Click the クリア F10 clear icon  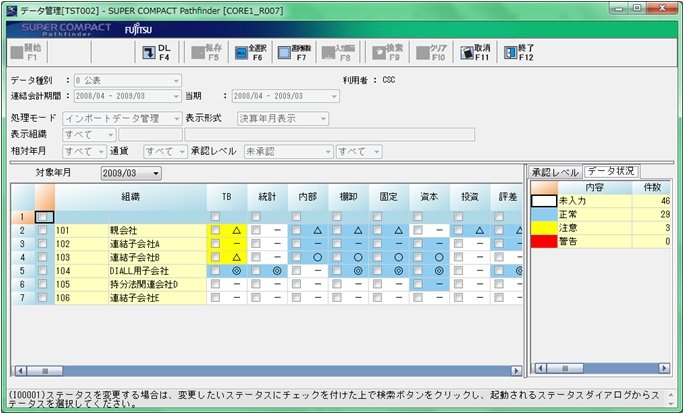(423, 53)
